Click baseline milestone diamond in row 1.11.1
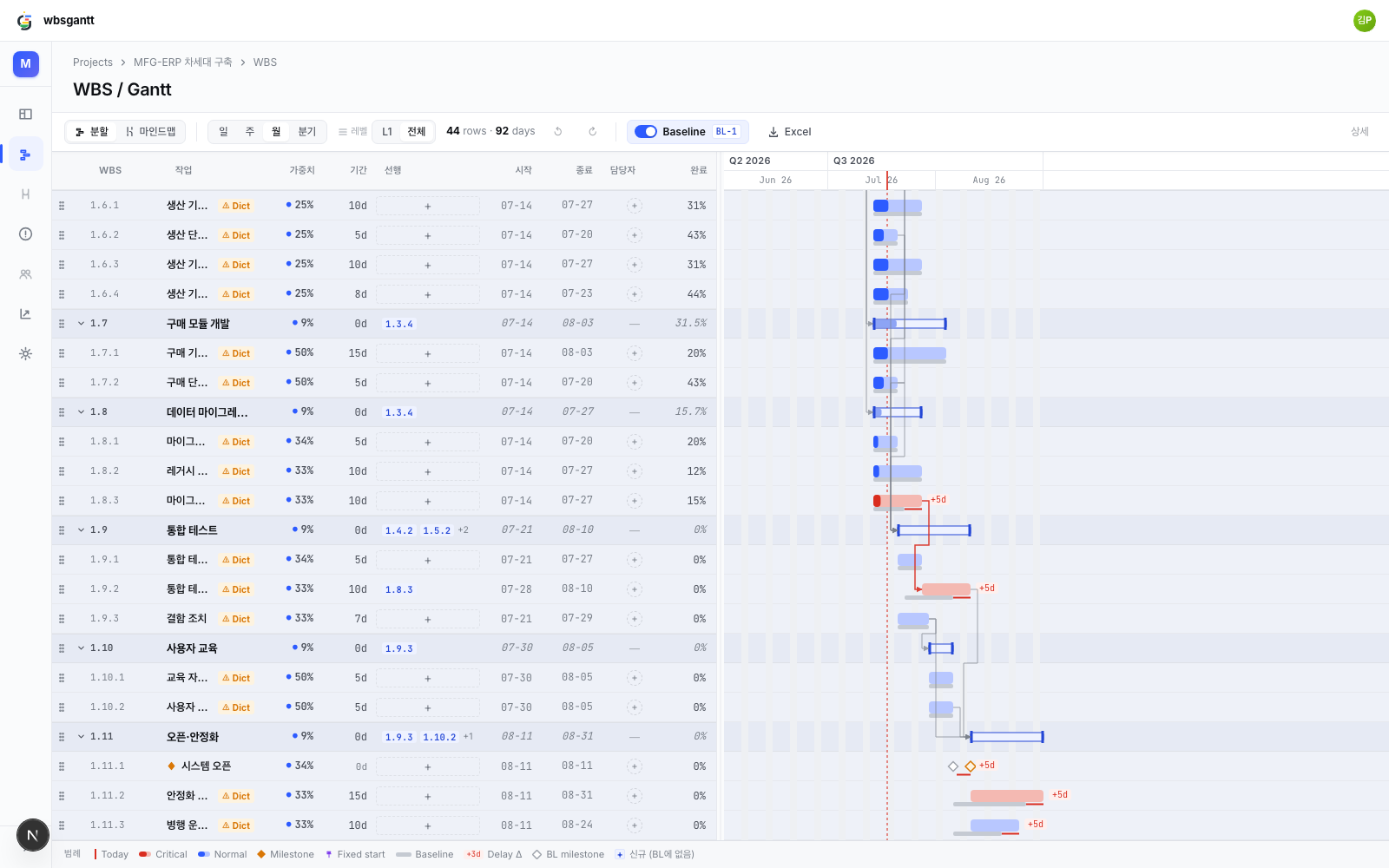1389x868 pixels. point(953,766)
